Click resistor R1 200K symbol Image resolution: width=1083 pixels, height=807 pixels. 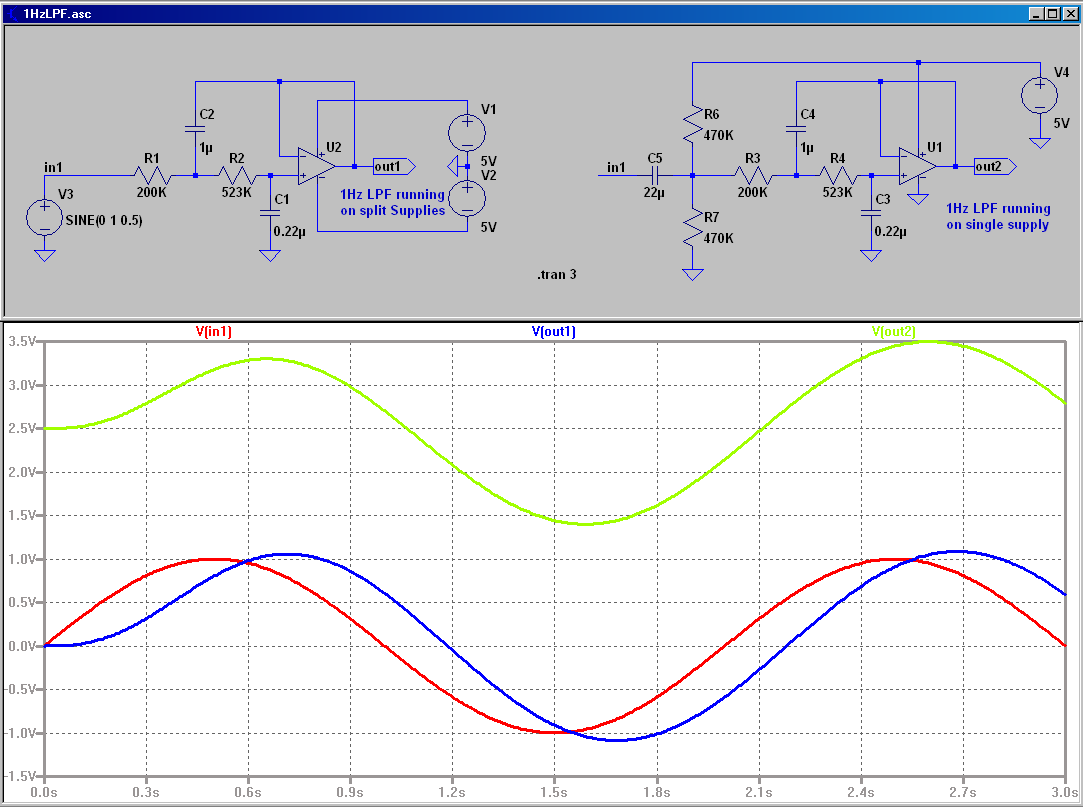pos(152,175)
